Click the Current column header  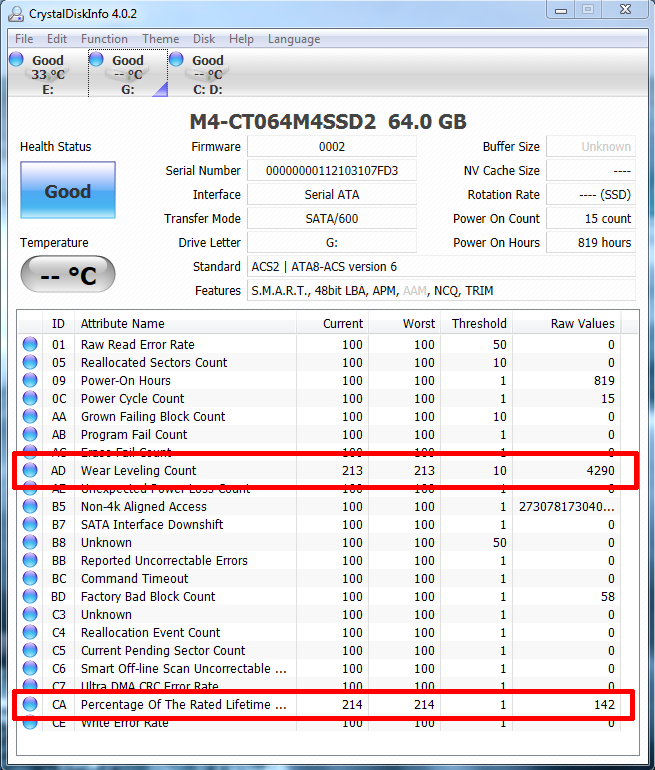pos(332,324)
